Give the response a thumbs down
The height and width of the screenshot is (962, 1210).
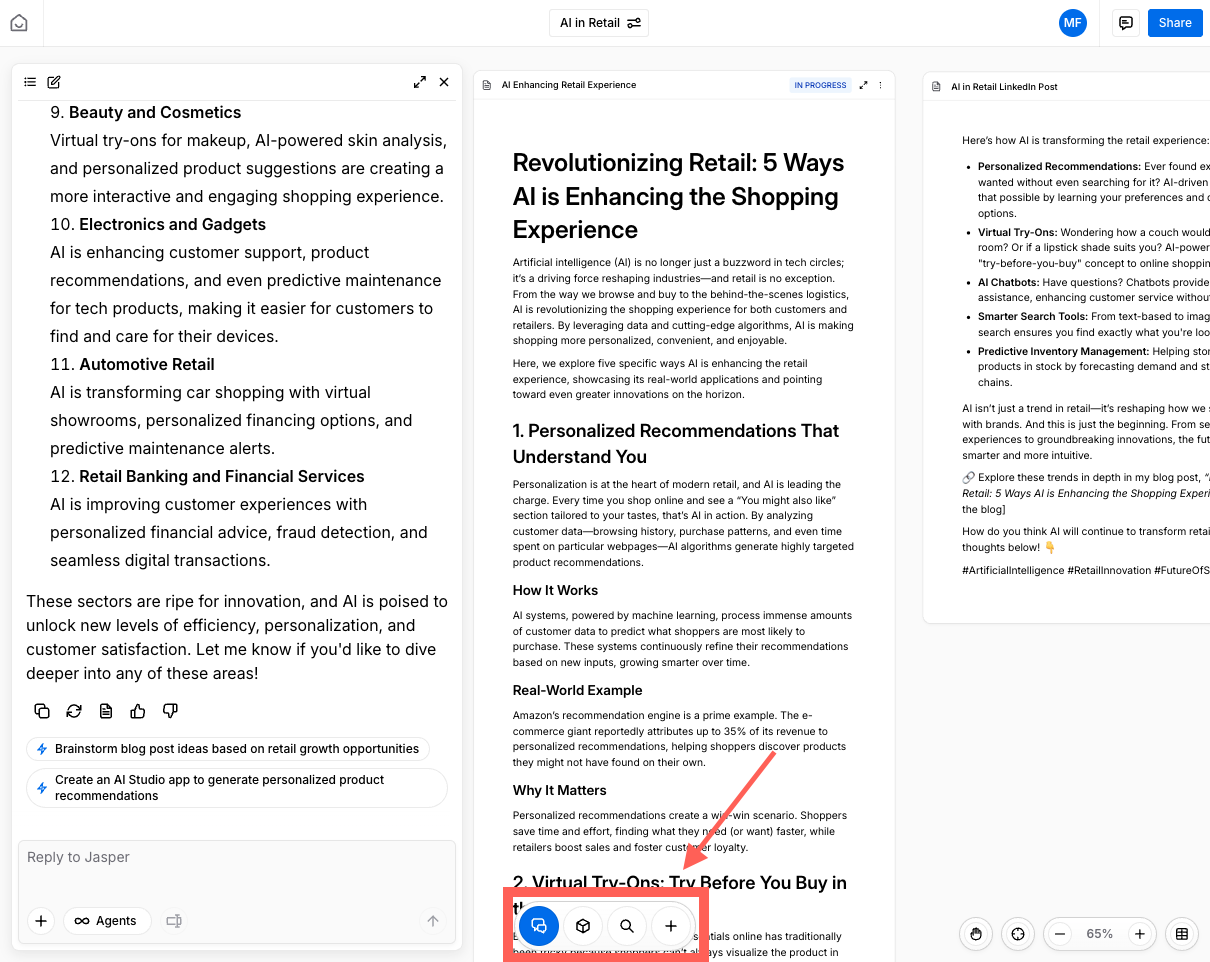pos(170,711)
